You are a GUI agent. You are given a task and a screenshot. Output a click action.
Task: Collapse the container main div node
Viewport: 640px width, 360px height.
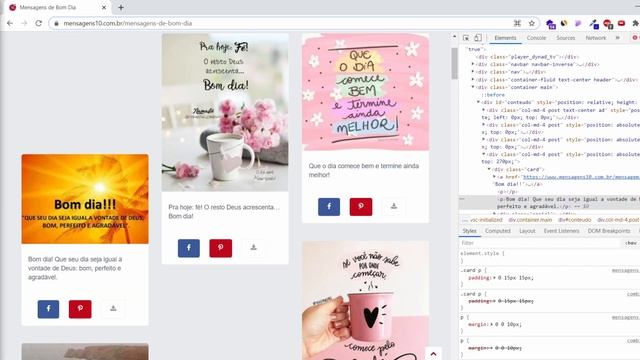473,87
